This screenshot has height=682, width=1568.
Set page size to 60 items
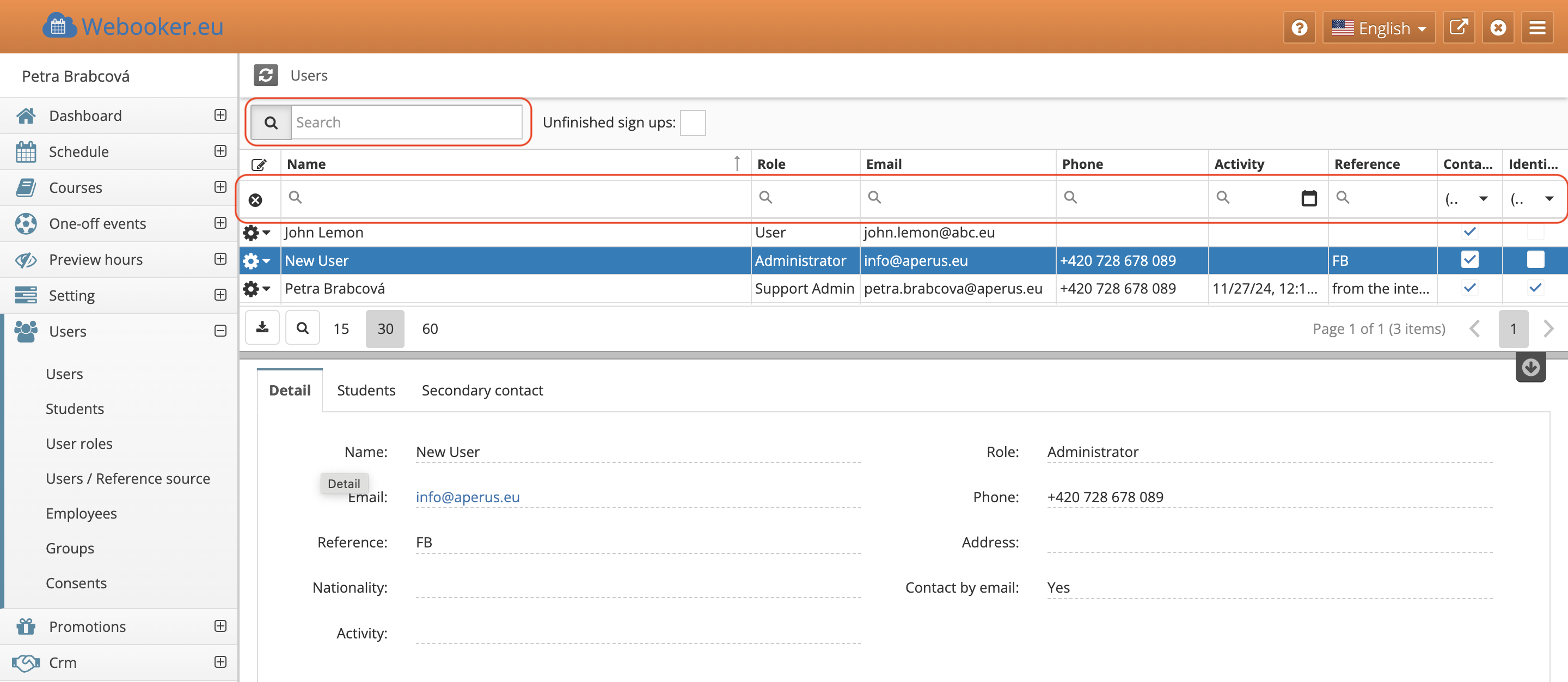click(x=430, y=329)
